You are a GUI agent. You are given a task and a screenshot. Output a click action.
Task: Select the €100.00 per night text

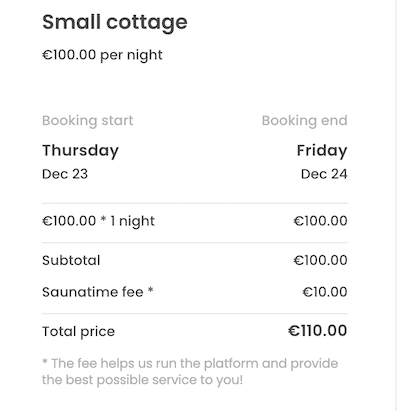[x=102, y=55]
